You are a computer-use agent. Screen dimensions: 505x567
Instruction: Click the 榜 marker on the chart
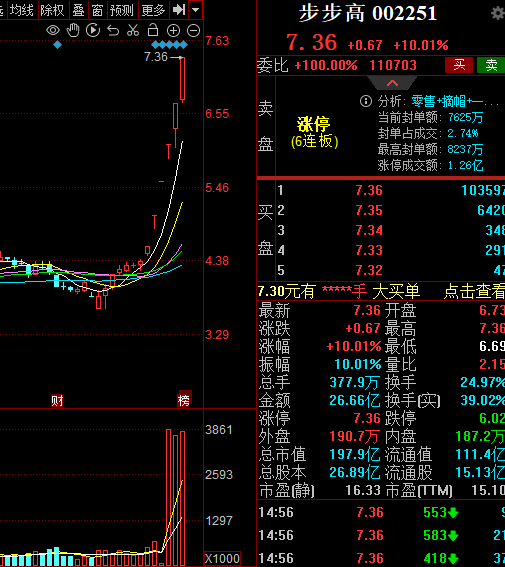[184, 400]
